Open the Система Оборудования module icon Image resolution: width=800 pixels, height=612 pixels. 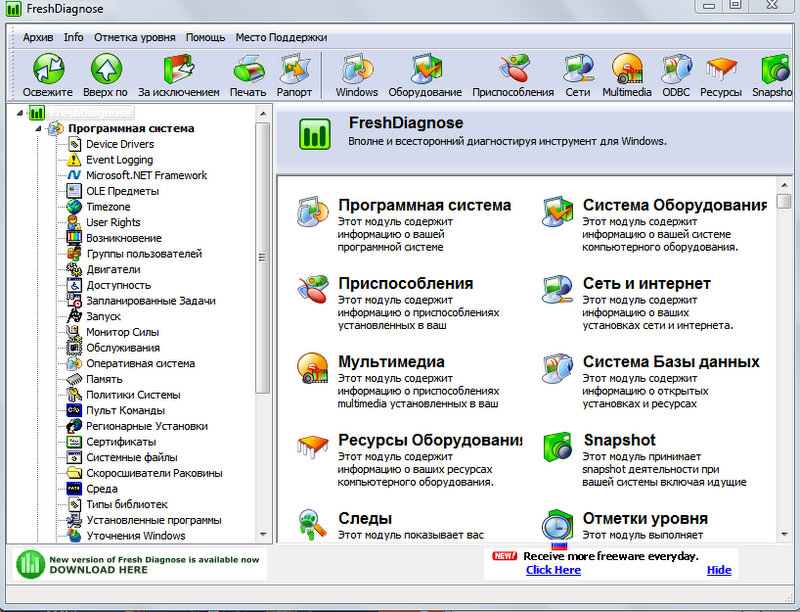click(557, 211)
